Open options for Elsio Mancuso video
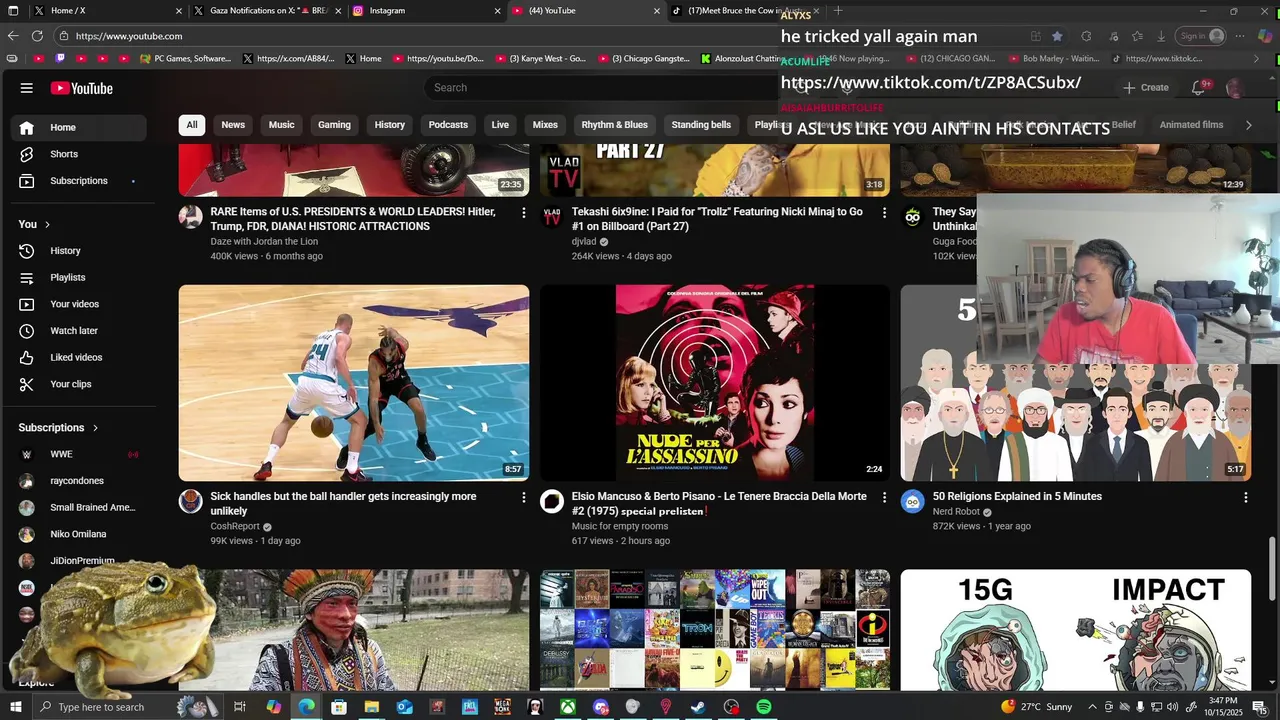The width and height of the screenshot is (1280, 720). (x=884, y=497)
